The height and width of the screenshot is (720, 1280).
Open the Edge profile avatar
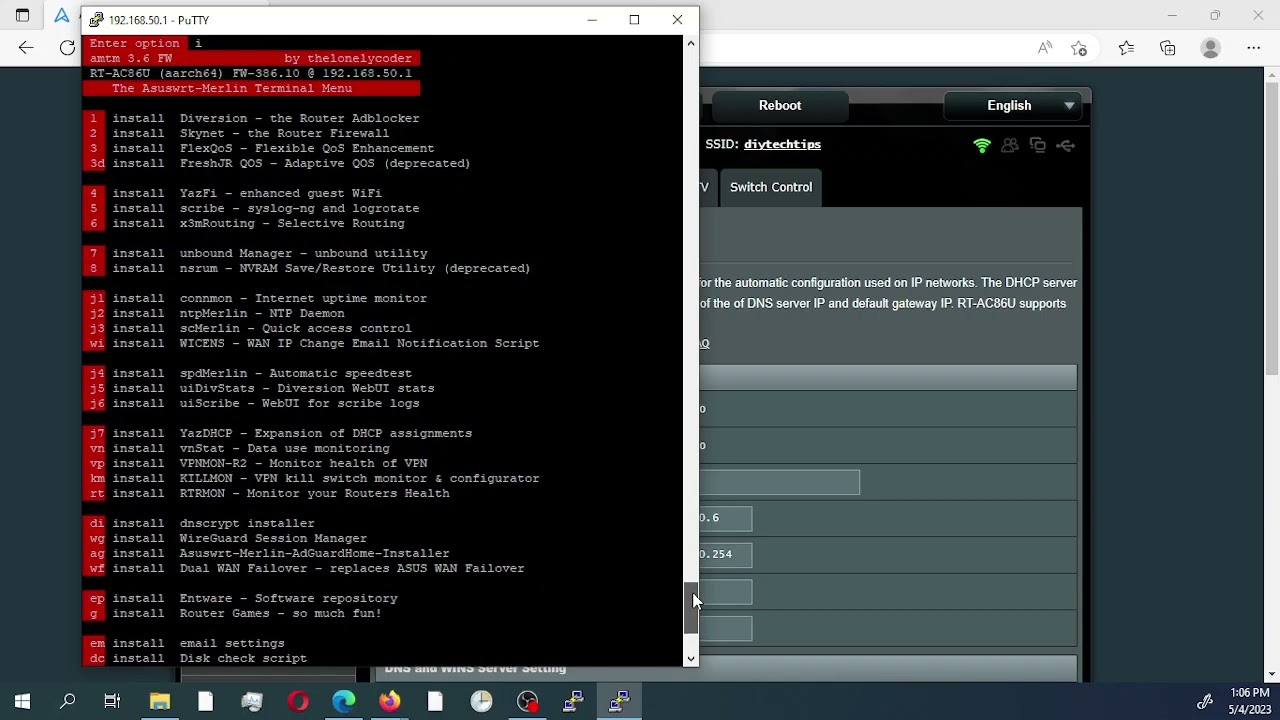pyautogui.click(x=1211, y=48)
